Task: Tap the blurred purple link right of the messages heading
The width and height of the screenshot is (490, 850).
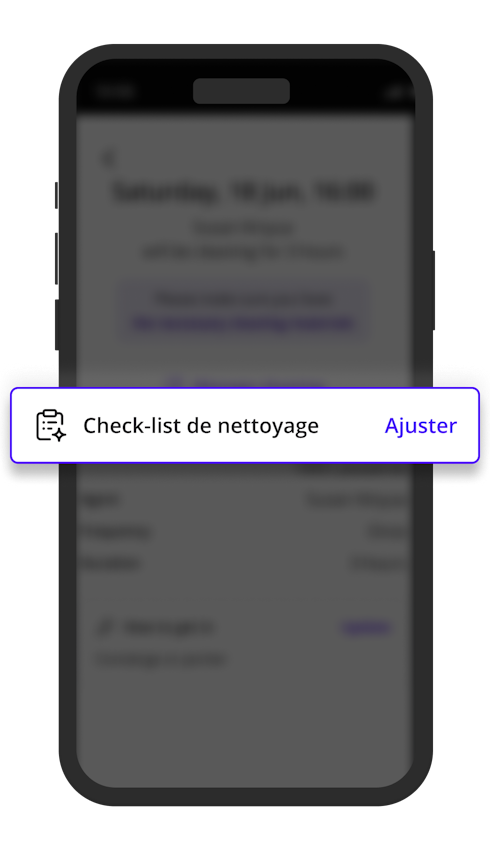Action: [x=366, y=628]
